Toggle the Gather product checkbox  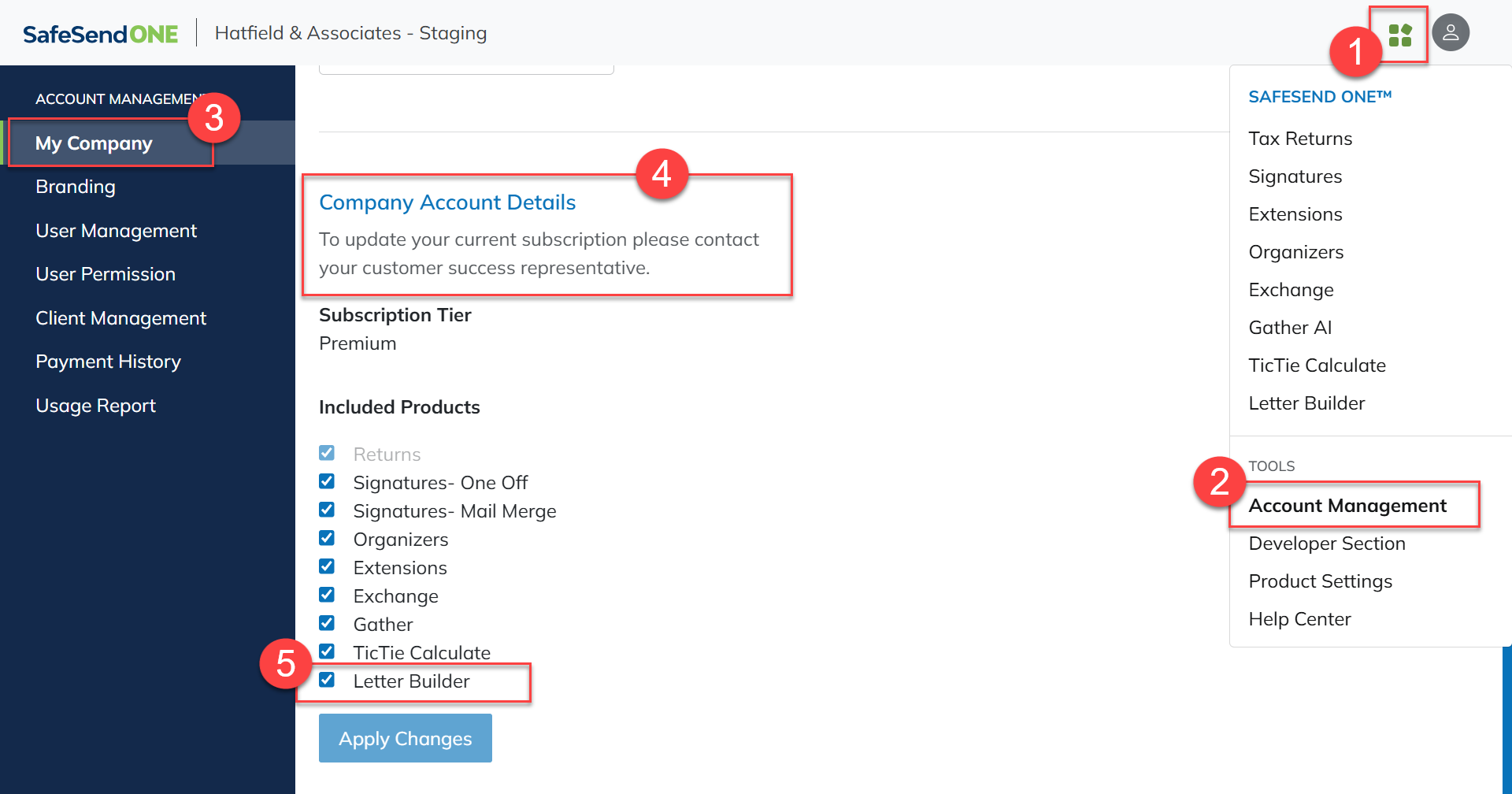pyautogui.click(x=327, y=623)
